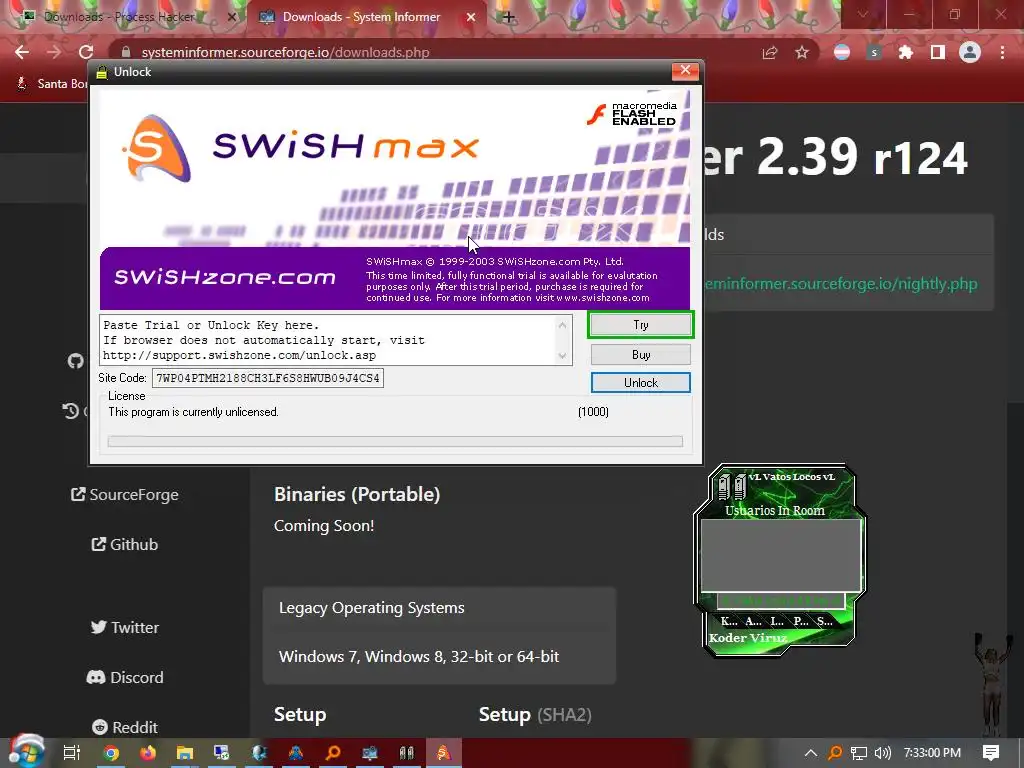The image size is (1024, 768).
Task: Launch Firefox from the taskbar
Action: click(148, 753)
